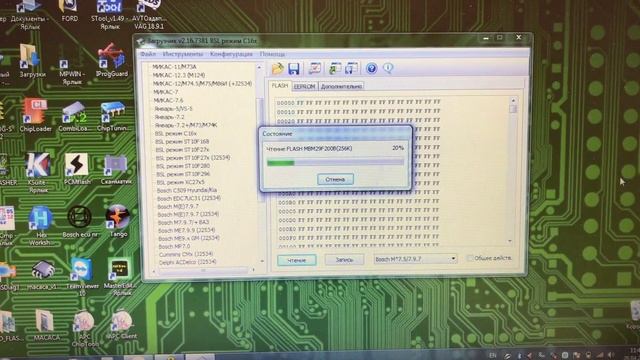Open the ChipLoader desktop shortcut

(x=35, y=115)
